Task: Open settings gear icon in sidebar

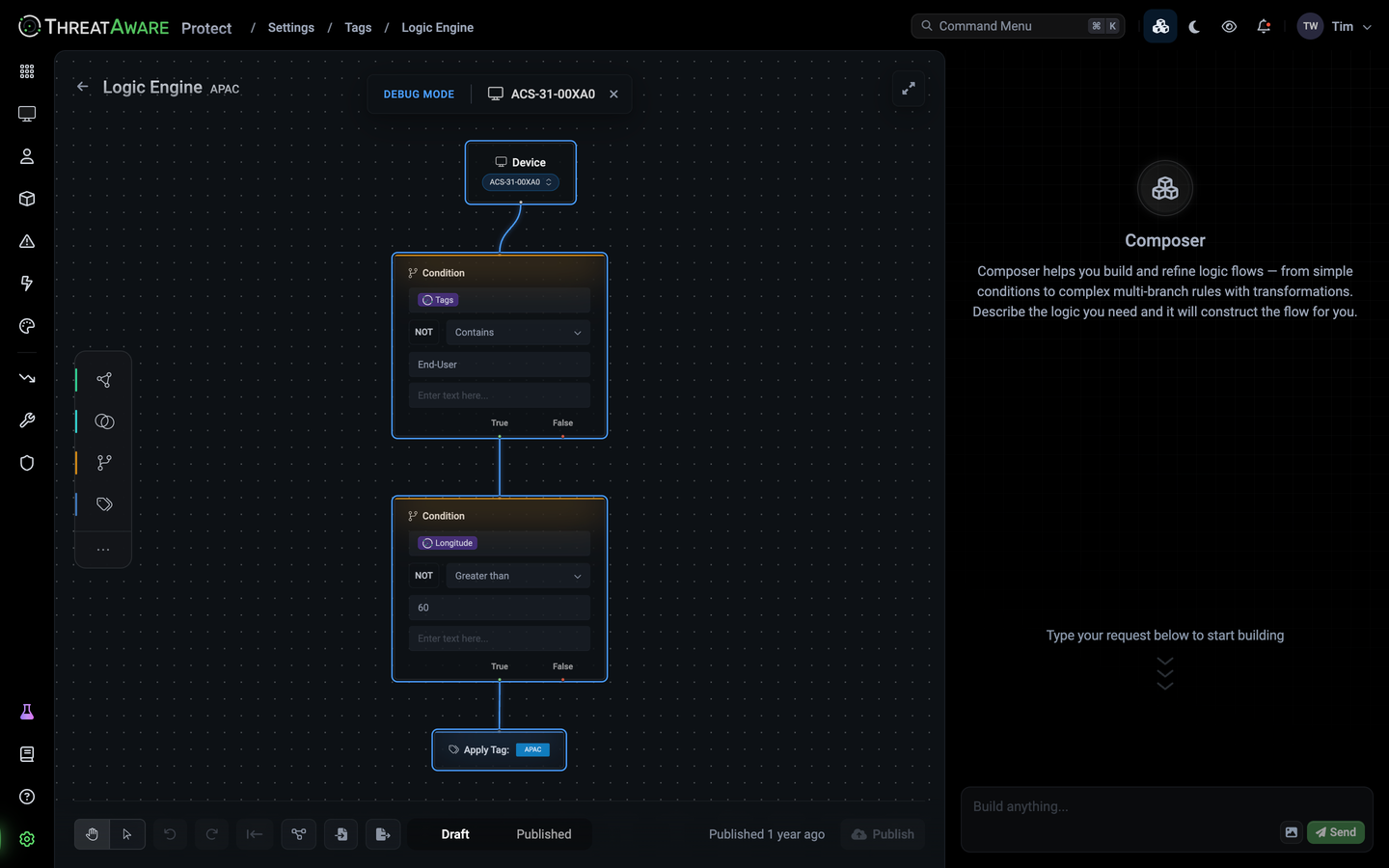Action: pyautogui.click(x=27, y=839)
